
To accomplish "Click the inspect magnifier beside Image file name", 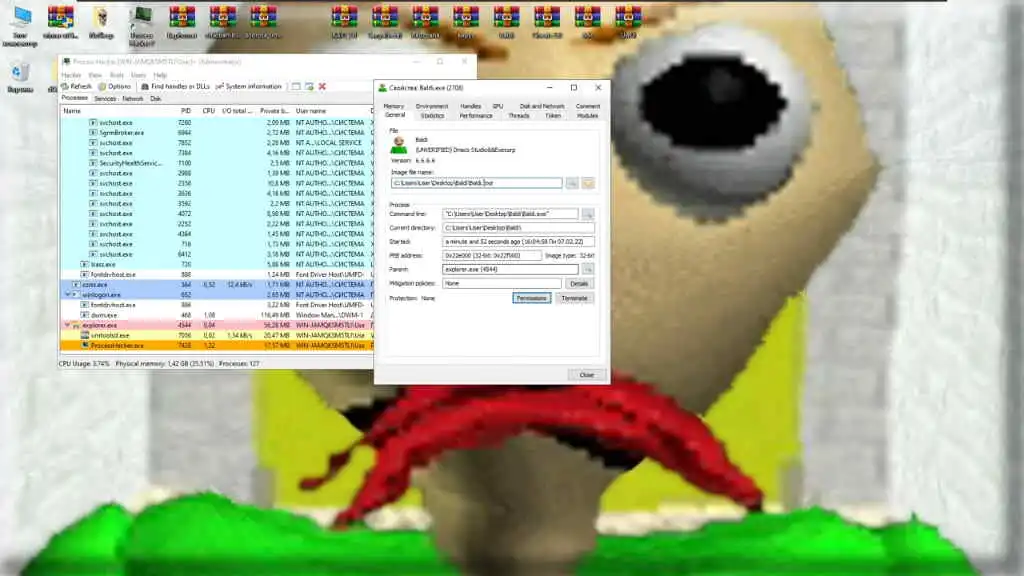I will point(572,184).
